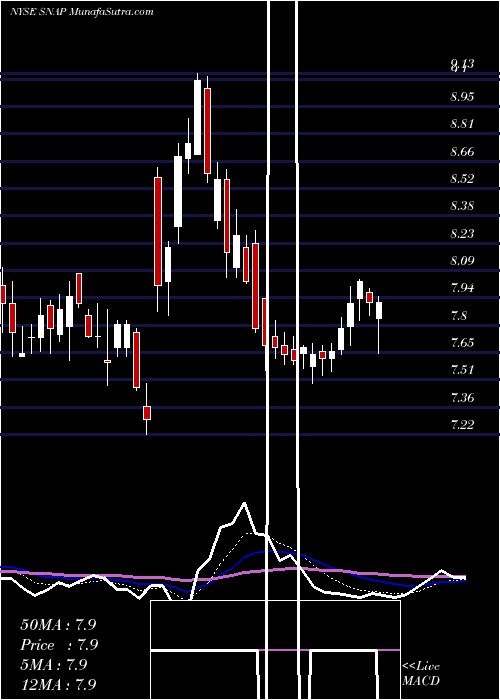Click the last white candlestick on the right
Viewport: 500px width, 700px height.
[379, 310]
